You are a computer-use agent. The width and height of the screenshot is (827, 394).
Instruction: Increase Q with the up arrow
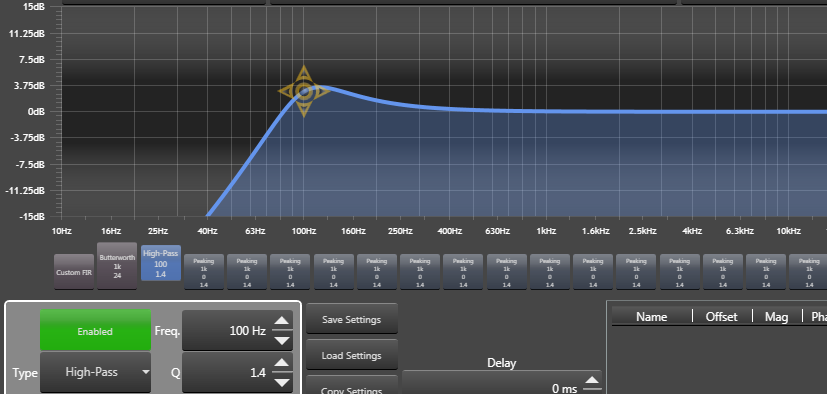pyautogui.click(x=282, y=362)
